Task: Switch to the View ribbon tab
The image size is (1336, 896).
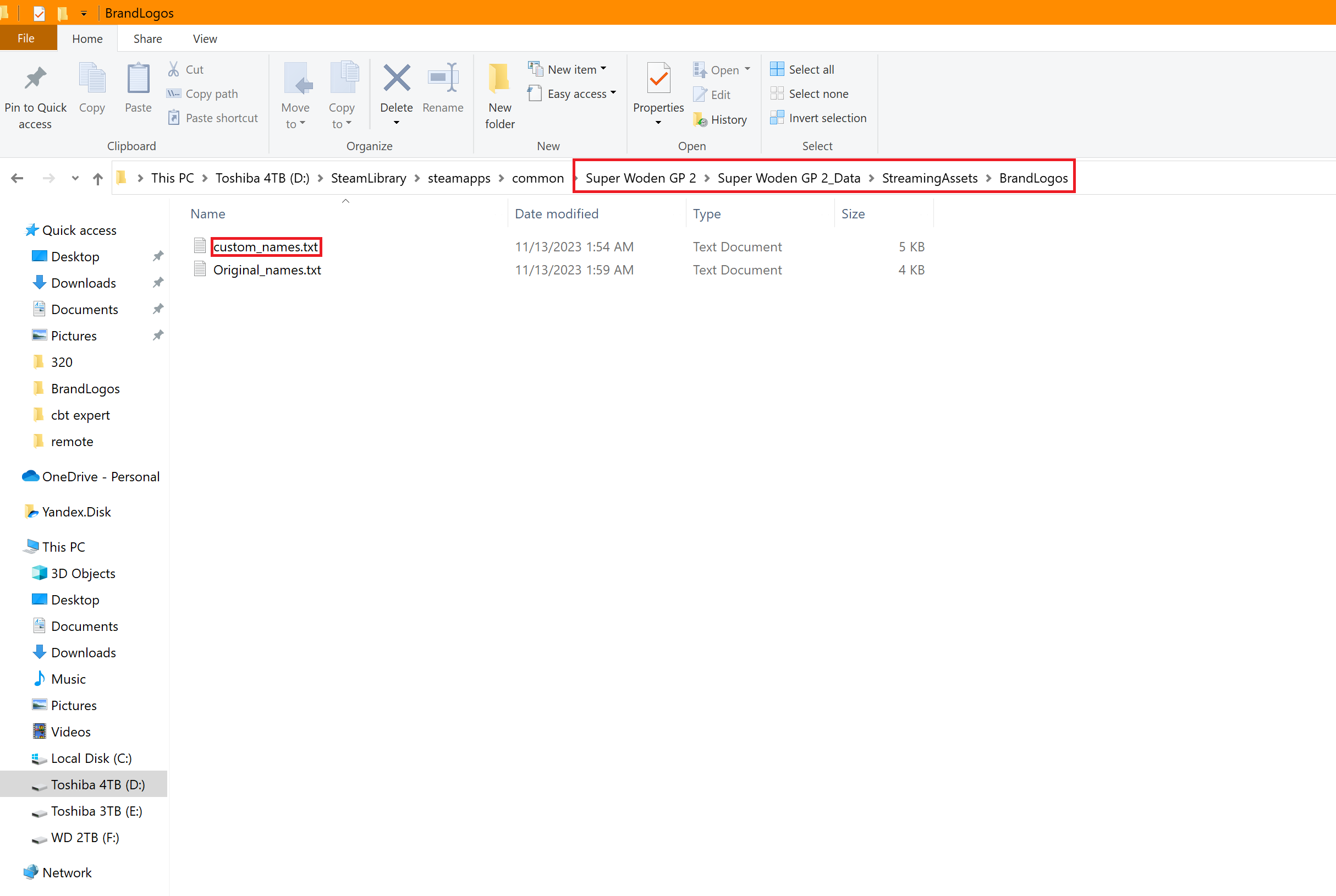Action: point(205,39)
